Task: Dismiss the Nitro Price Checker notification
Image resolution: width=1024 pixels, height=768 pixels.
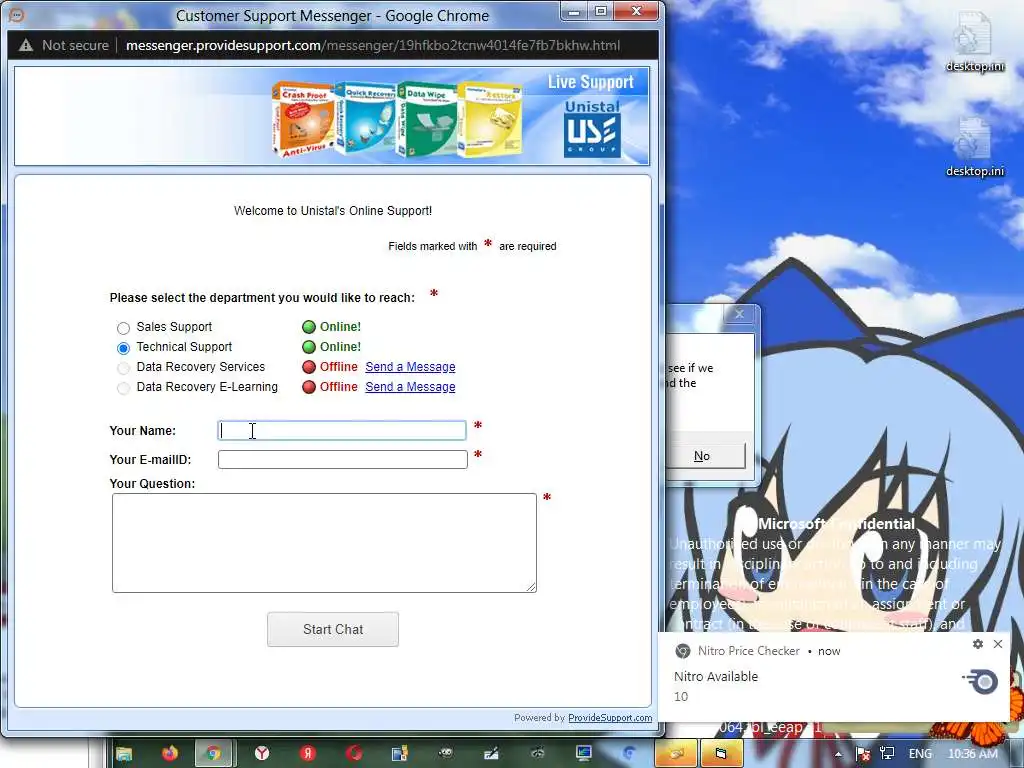Action: [998, 644]
